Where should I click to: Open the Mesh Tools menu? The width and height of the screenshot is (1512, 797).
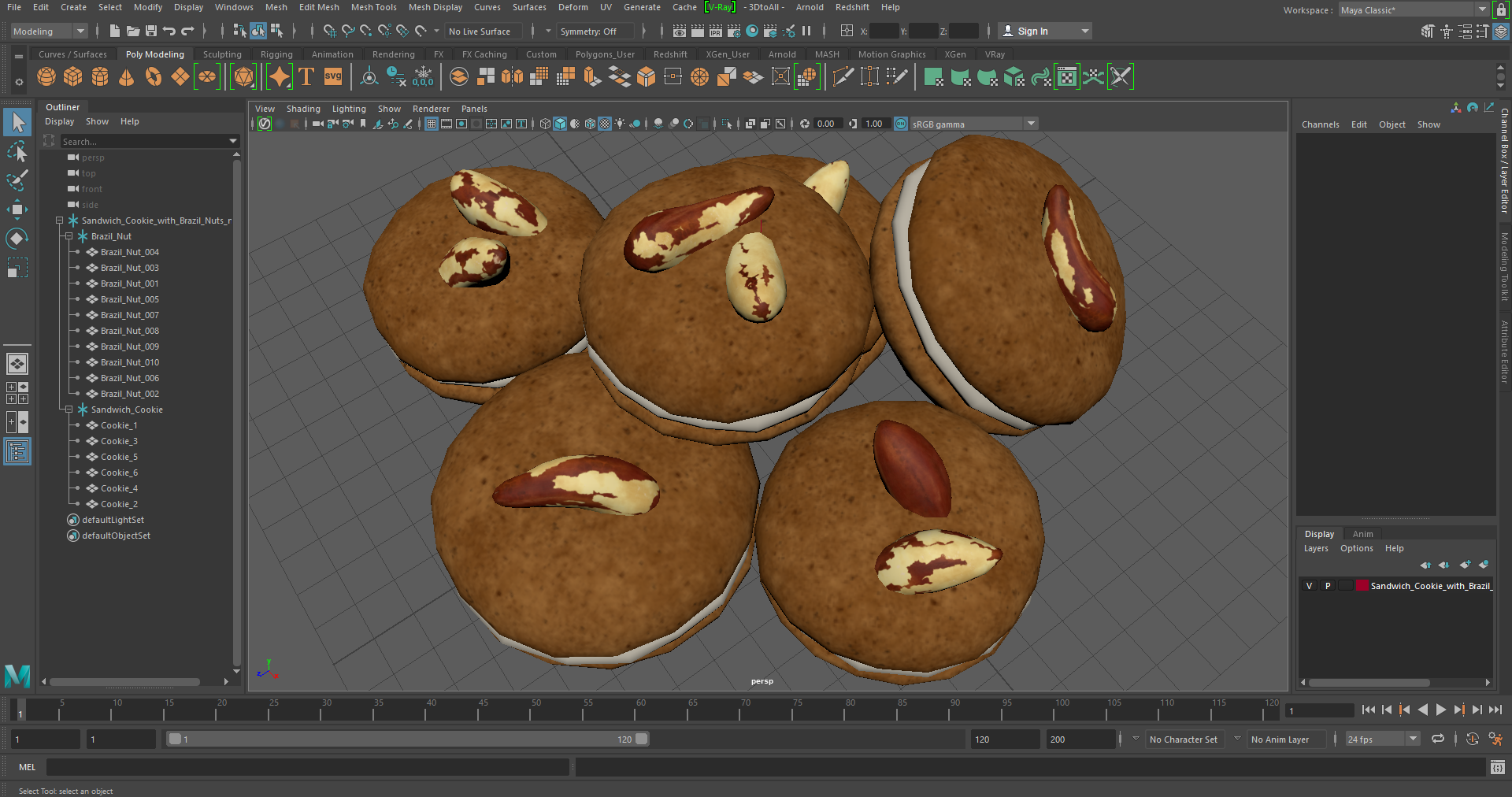coord(373,7)
